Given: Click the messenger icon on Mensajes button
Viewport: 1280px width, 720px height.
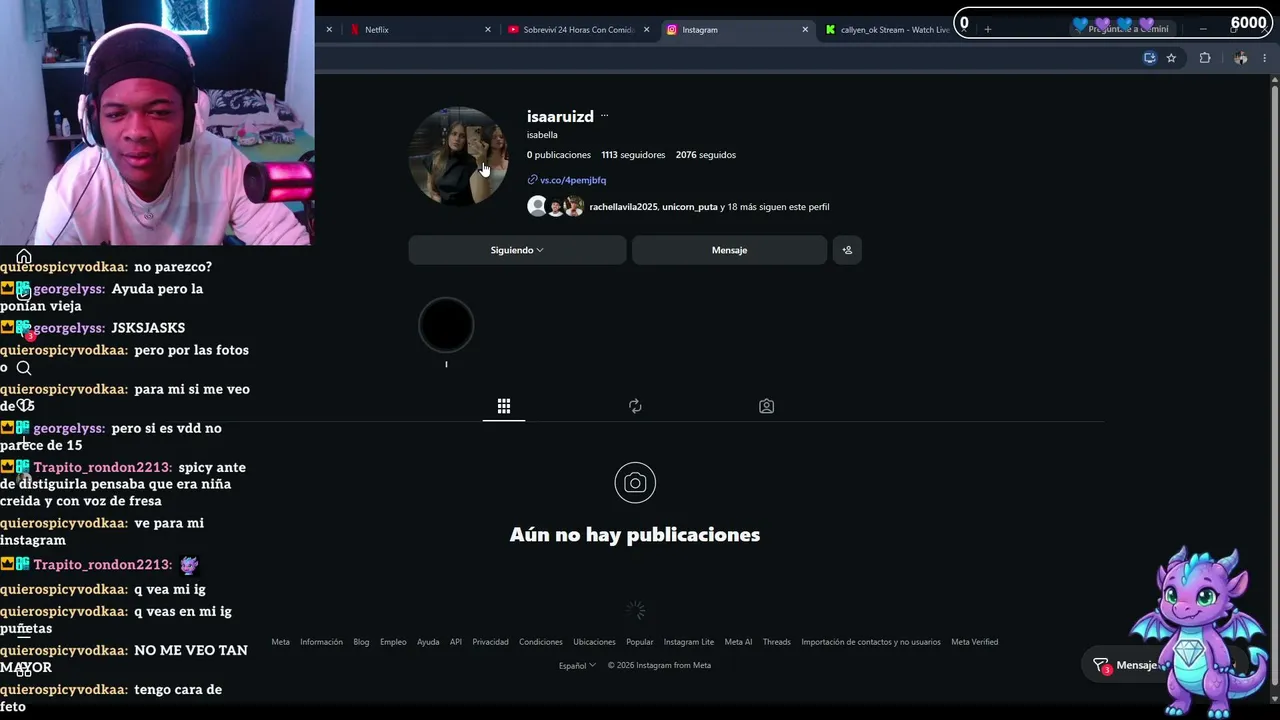Looking at the screenshot, I should pos(1100,665).
